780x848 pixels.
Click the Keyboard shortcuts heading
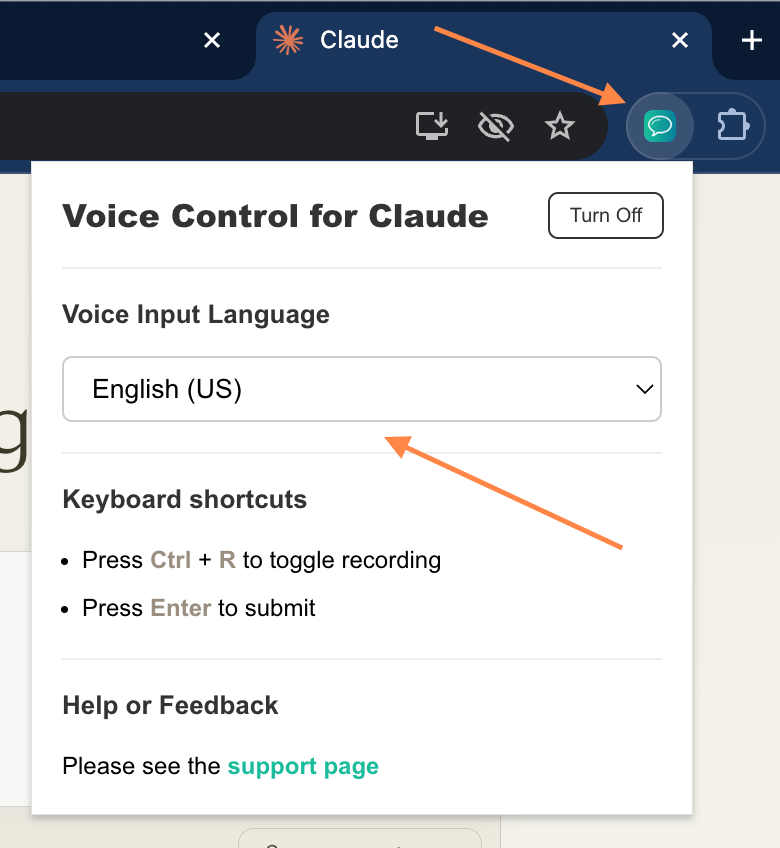tap(184, 500)
